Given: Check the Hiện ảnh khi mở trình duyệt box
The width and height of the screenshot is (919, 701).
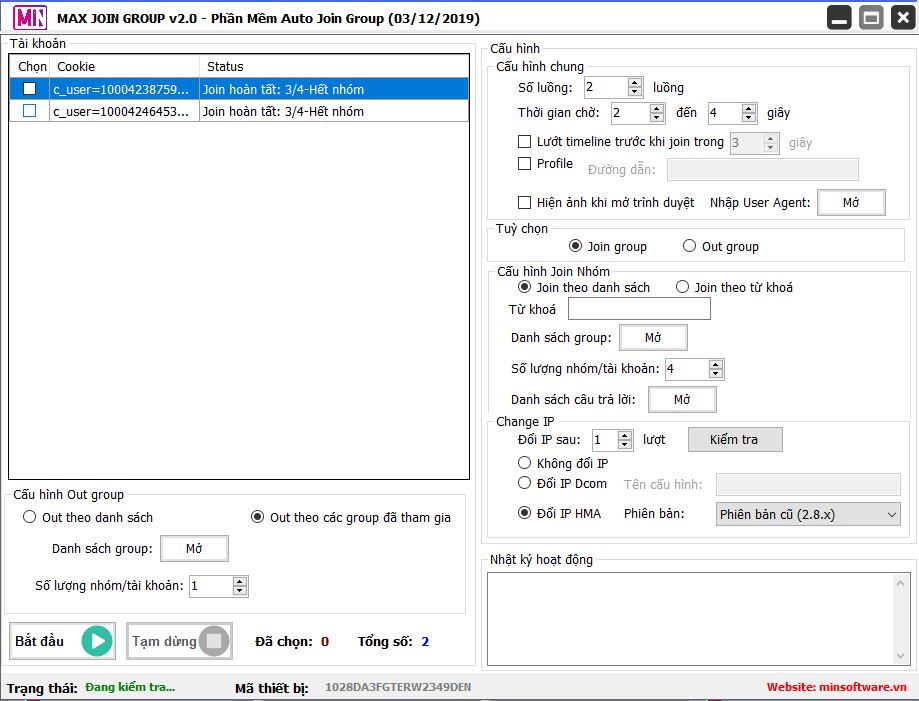Looking at the screenshot, I should point(525,203).
